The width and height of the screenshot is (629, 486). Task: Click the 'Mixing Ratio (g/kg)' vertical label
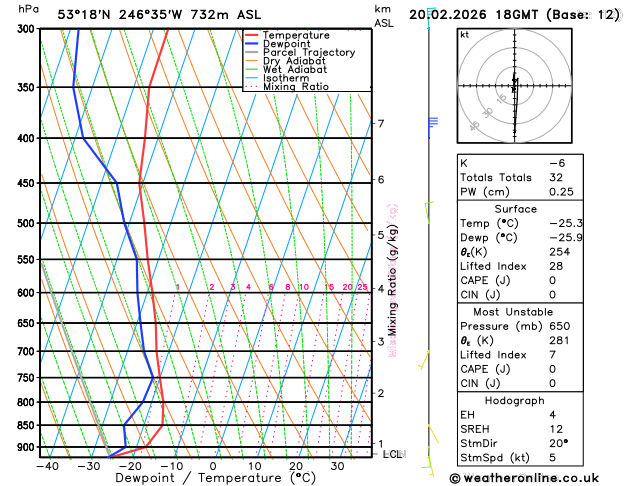pos(392,280)
